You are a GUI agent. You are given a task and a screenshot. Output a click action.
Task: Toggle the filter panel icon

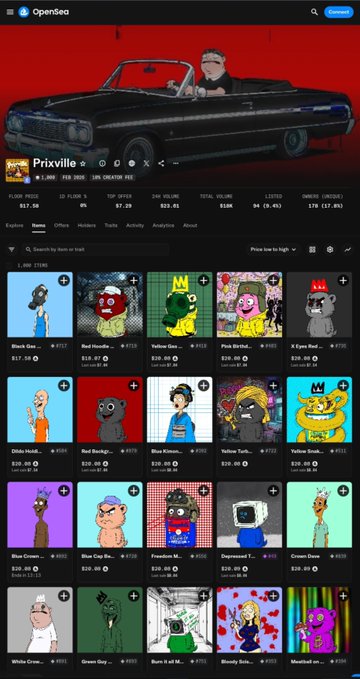click(12, 249)
